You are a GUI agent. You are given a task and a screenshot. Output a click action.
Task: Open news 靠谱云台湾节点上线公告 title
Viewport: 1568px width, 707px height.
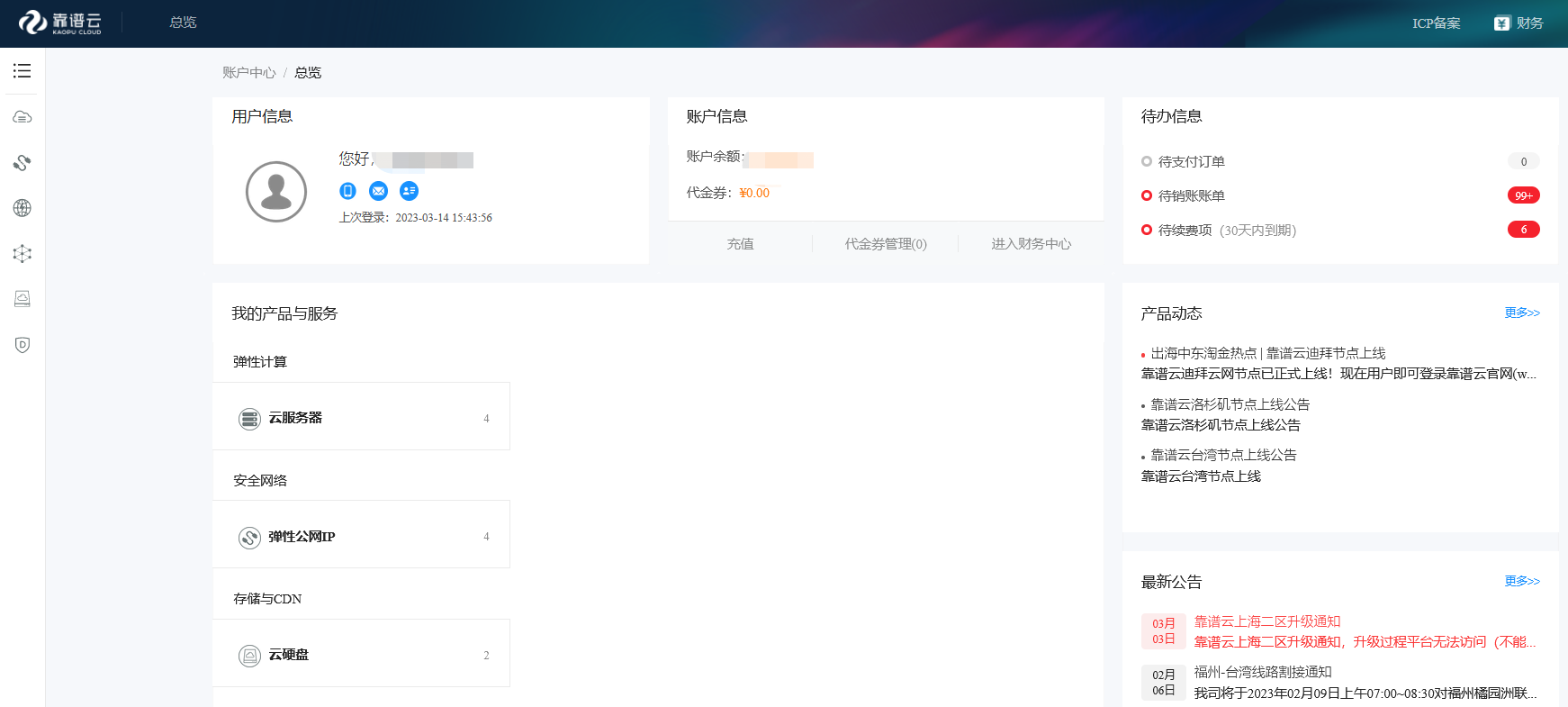(x=1223, y=456)
